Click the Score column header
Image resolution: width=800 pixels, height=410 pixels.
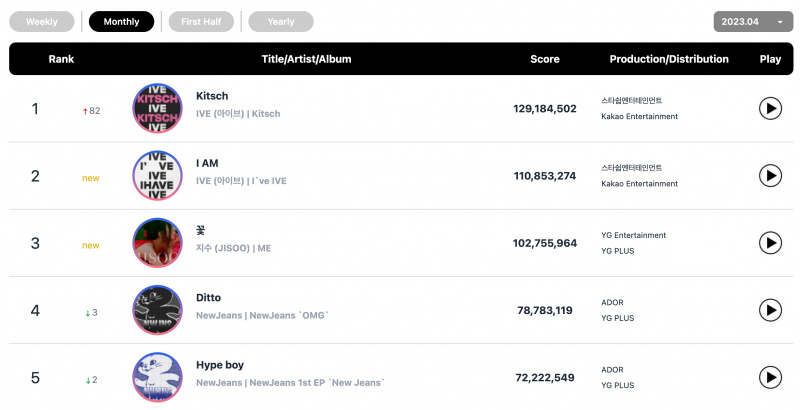click(544, 59)
